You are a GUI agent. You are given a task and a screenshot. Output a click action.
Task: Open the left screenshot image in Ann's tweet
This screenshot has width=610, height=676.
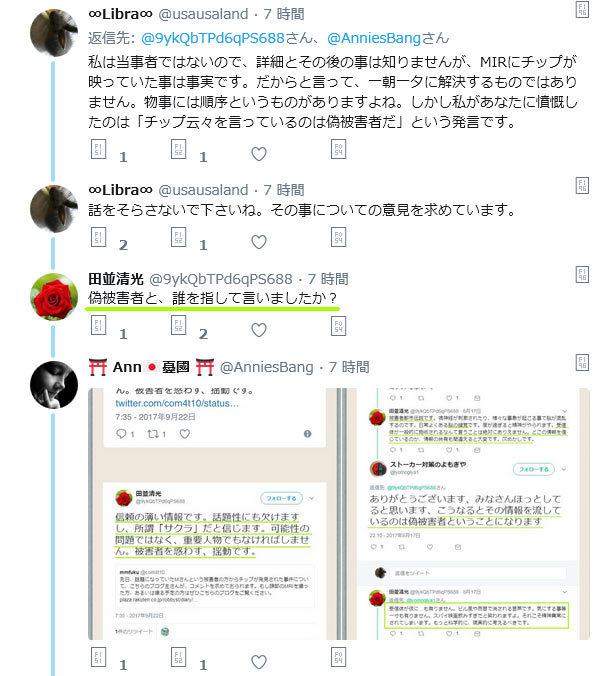tap(215, 513)
